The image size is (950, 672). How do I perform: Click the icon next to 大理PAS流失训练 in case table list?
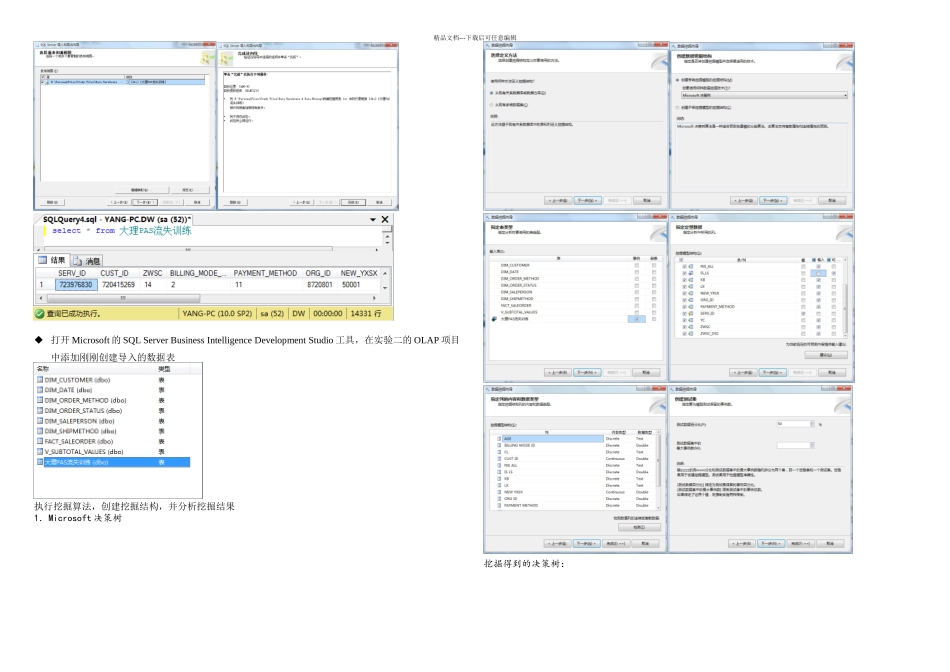[x=494, y=319]
